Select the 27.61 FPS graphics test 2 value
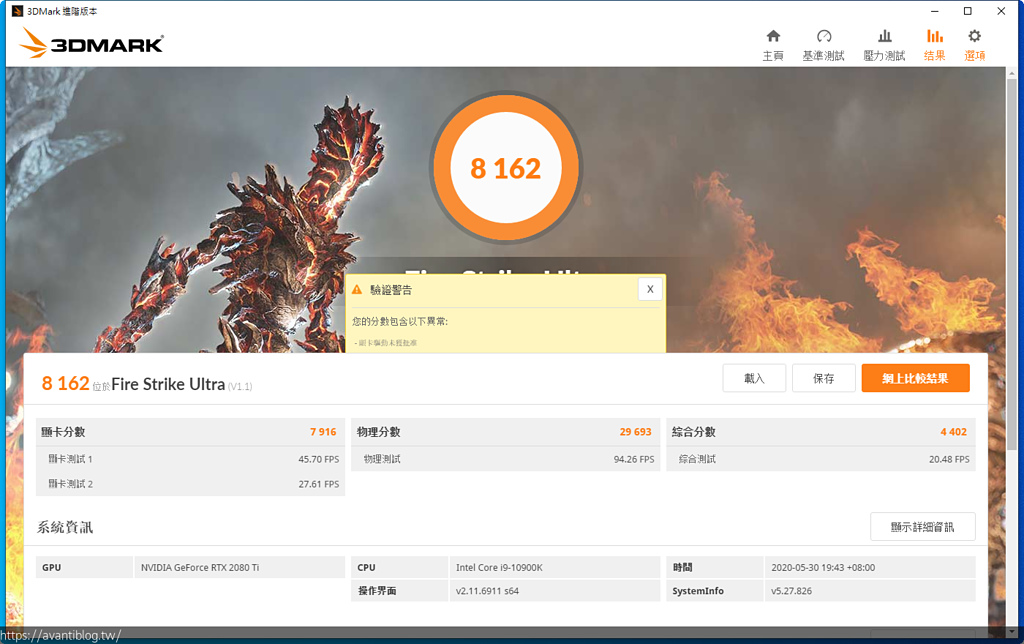 coord(319,484)
